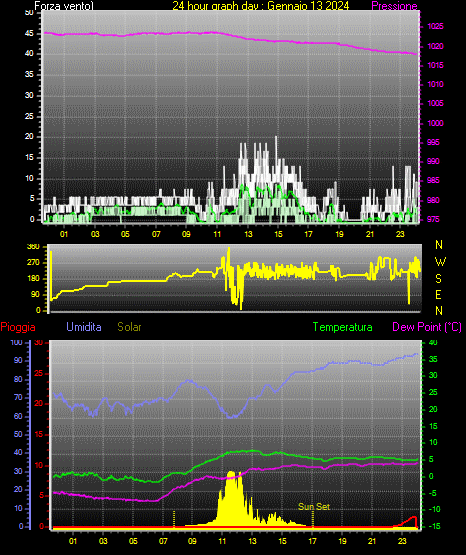
Task: Click the Forza vento title label
Action: pyautogui.click(x=64, y=6)
